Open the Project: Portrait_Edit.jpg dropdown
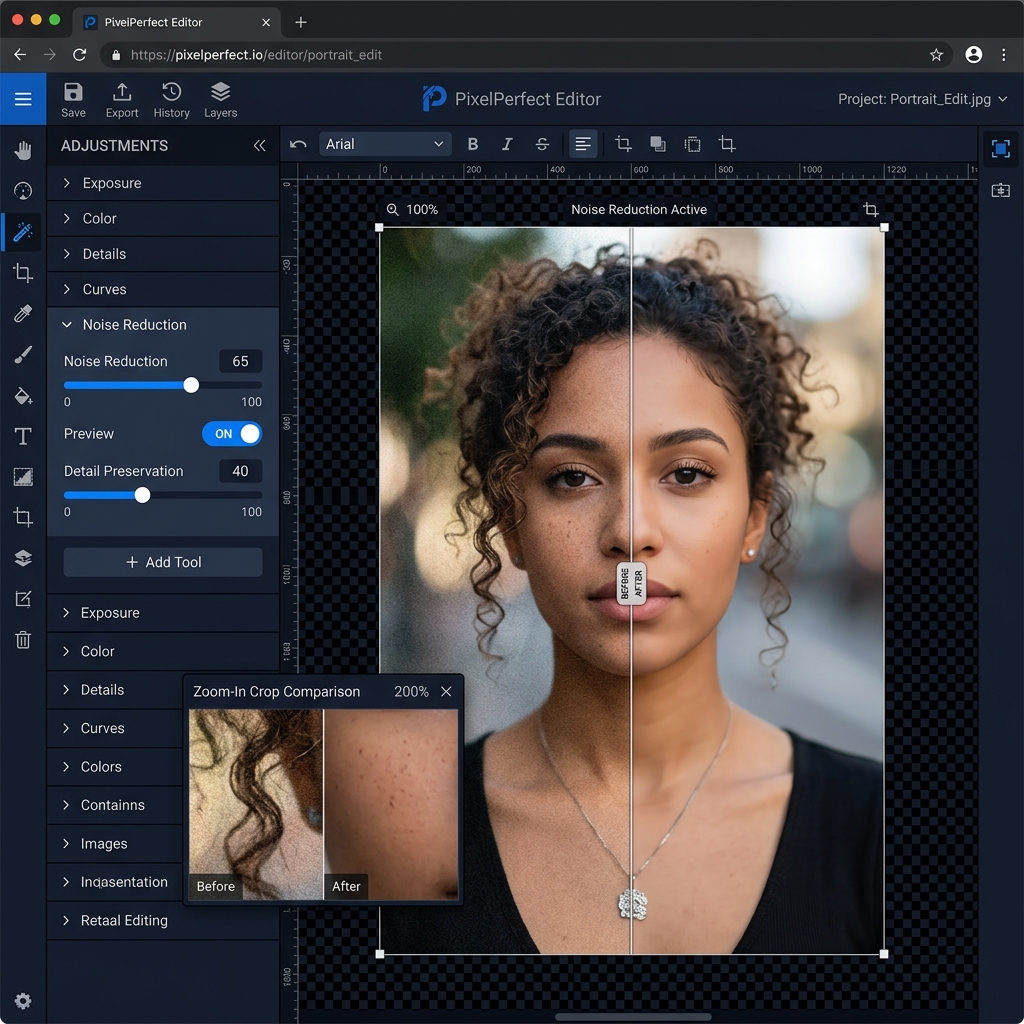The width and height of the screenshot is (1024, 1024). tap(920, 99)
